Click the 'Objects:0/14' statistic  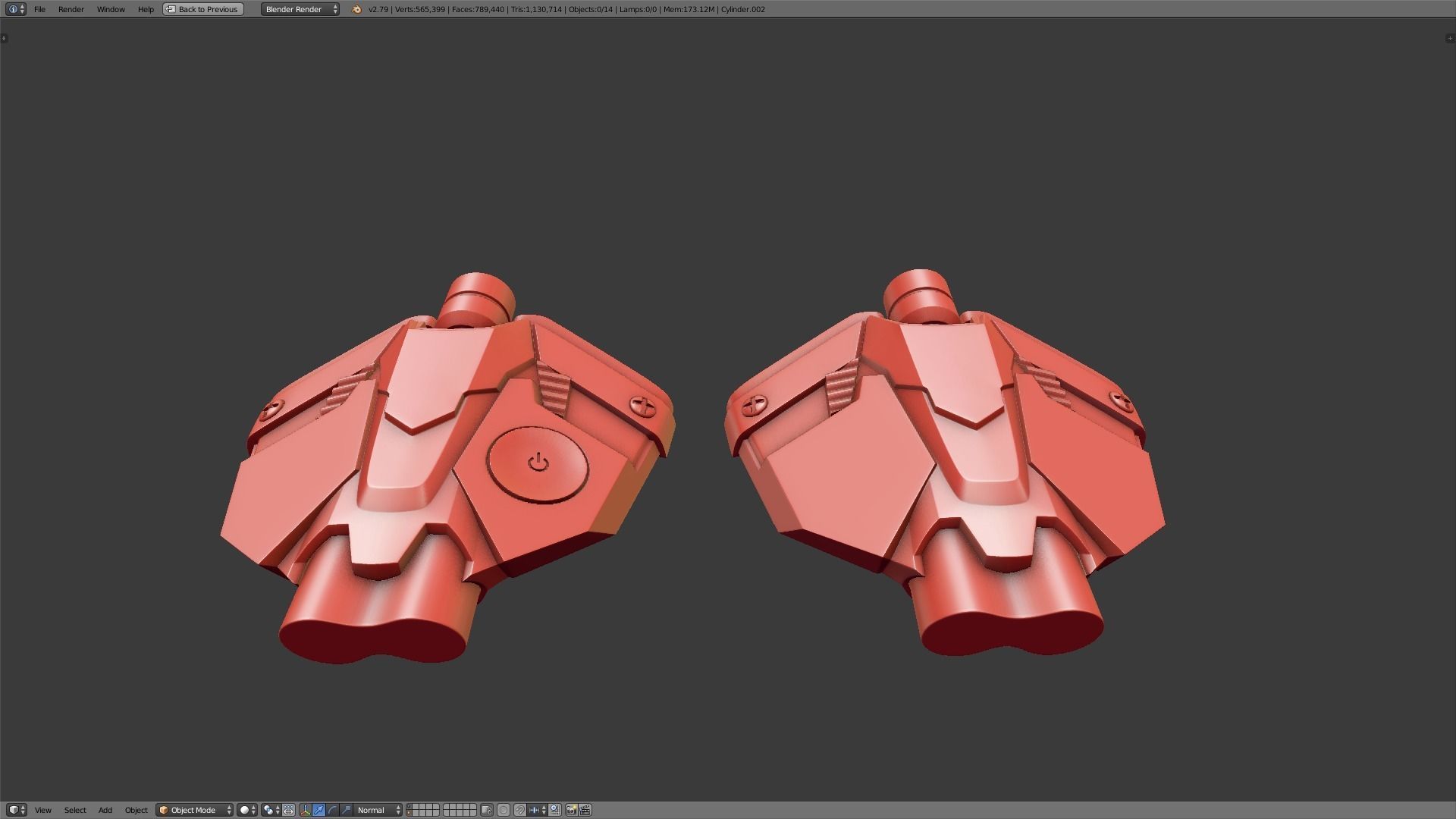[591, 9]
